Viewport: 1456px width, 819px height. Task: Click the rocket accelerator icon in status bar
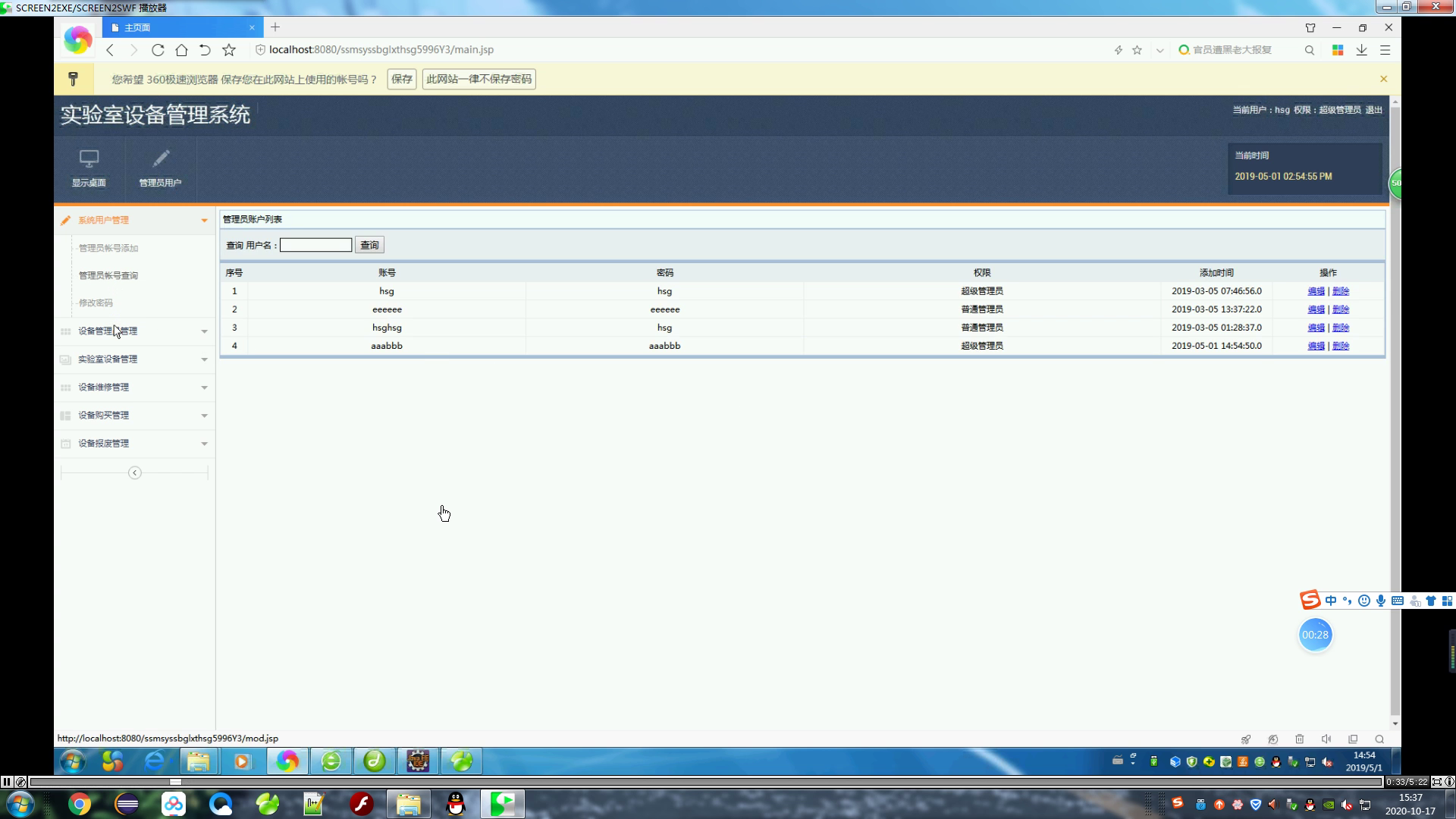click(1245, 739)
